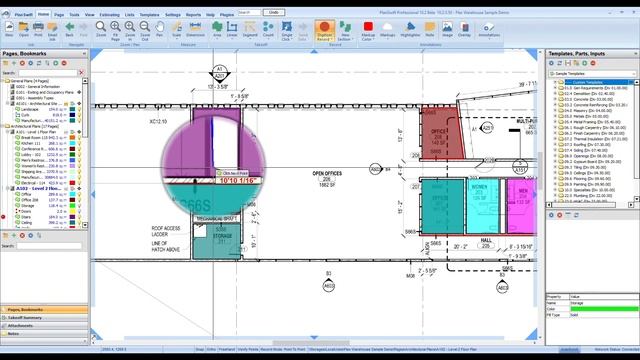
Task: Click the Undo button
Action: click(274, 12)
